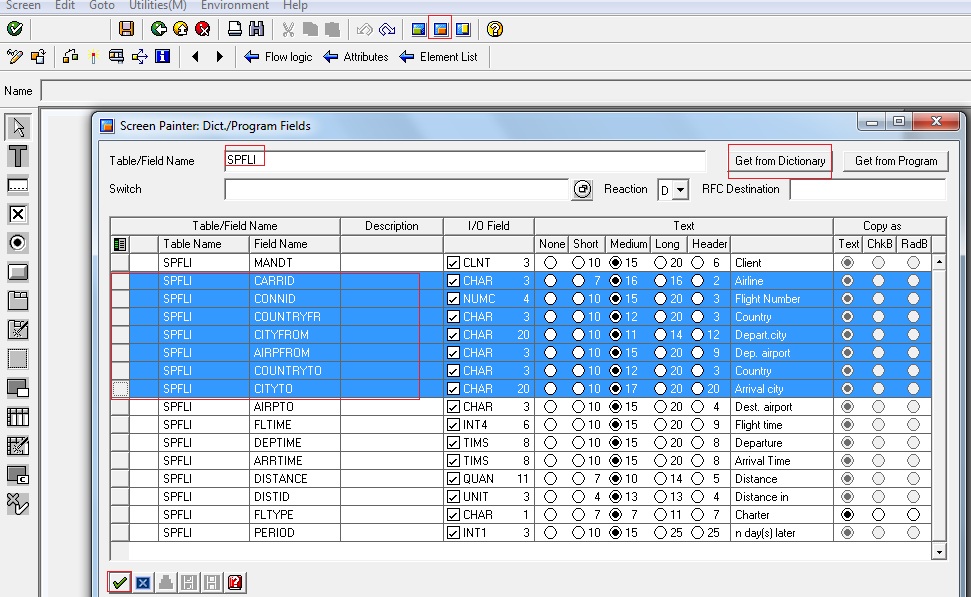Image resolution: width=971 pixels, height=597 pixels.
Task: Uncheck I/O Field checkbox for AIRPTO row
Action: 453,407
